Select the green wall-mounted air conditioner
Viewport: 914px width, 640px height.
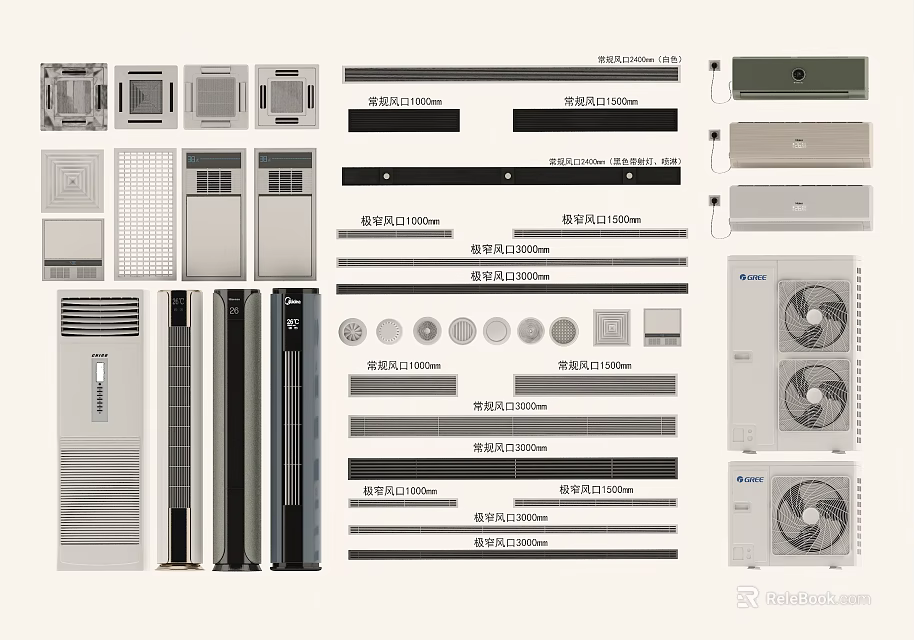point(800,78)
